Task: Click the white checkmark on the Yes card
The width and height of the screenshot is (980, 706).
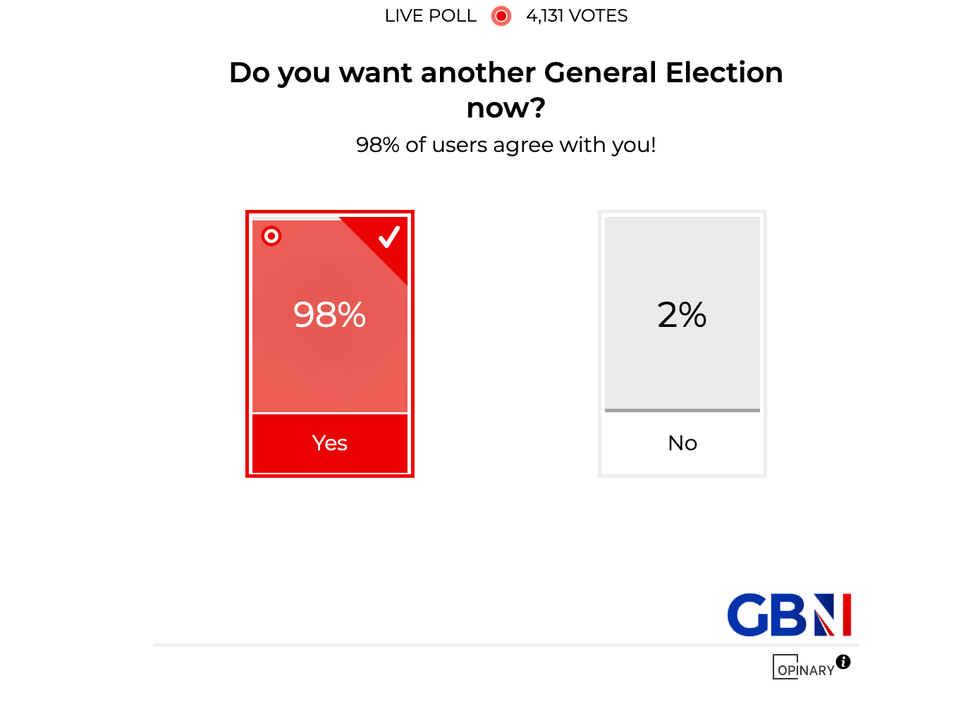Action: (x=389, y=236)
